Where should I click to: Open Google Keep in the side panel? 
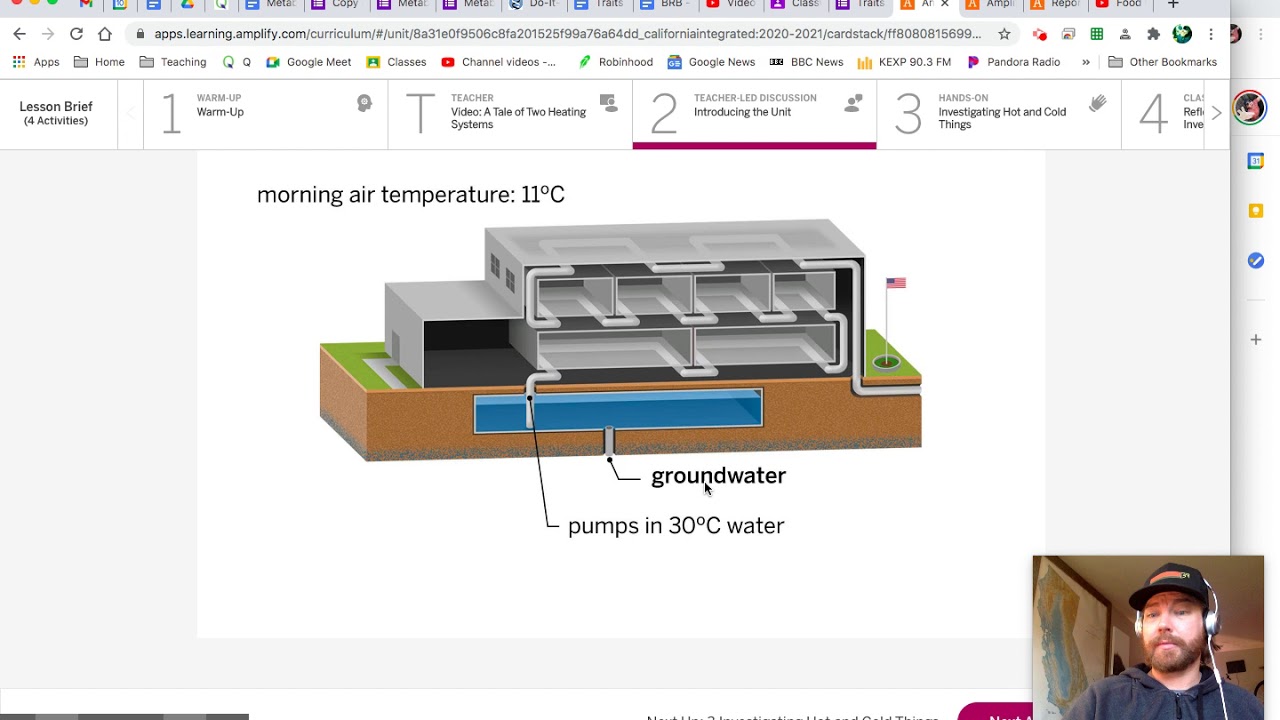point(1255,211)
